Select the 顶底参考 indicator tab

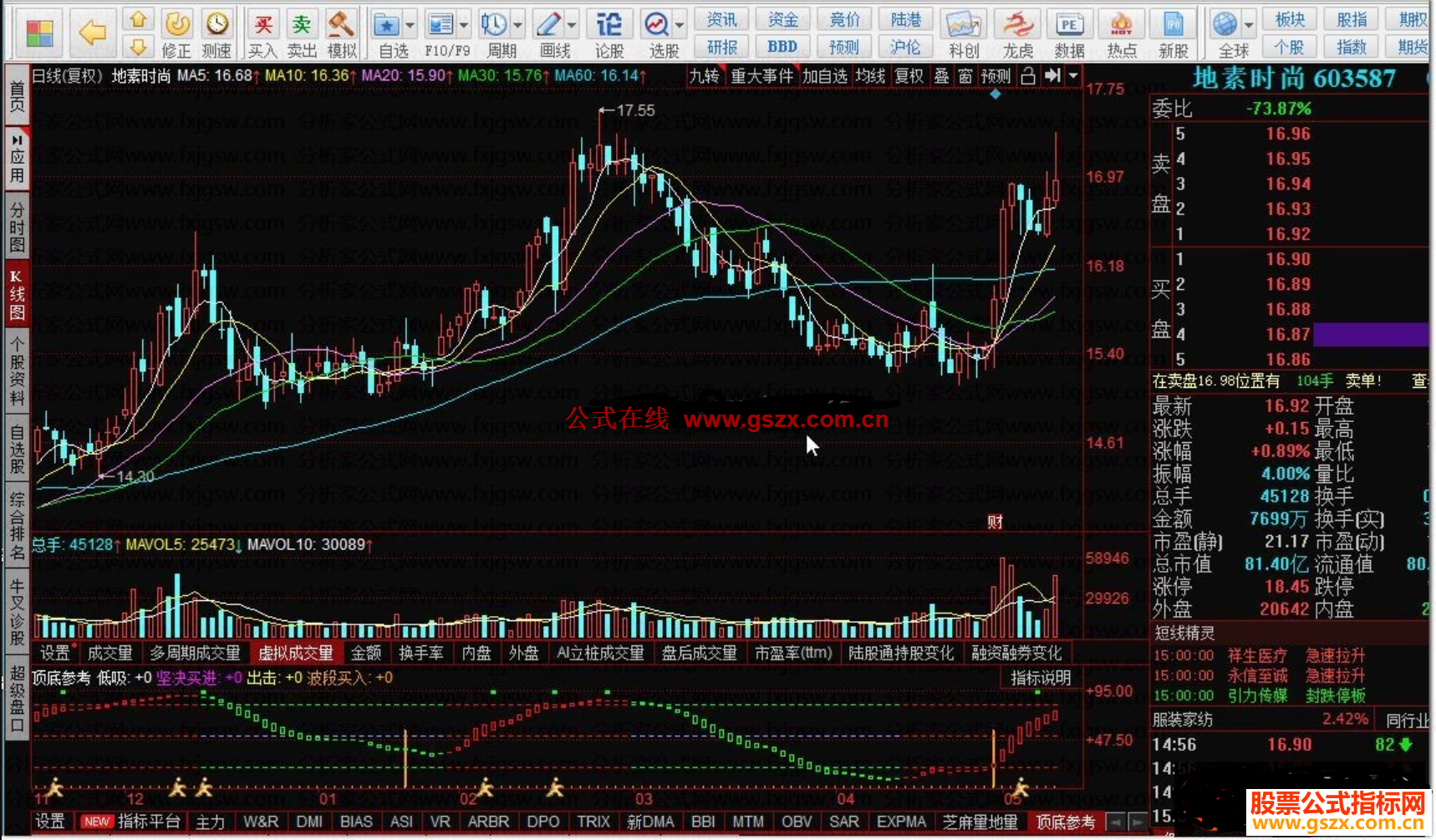point(1066,822)
